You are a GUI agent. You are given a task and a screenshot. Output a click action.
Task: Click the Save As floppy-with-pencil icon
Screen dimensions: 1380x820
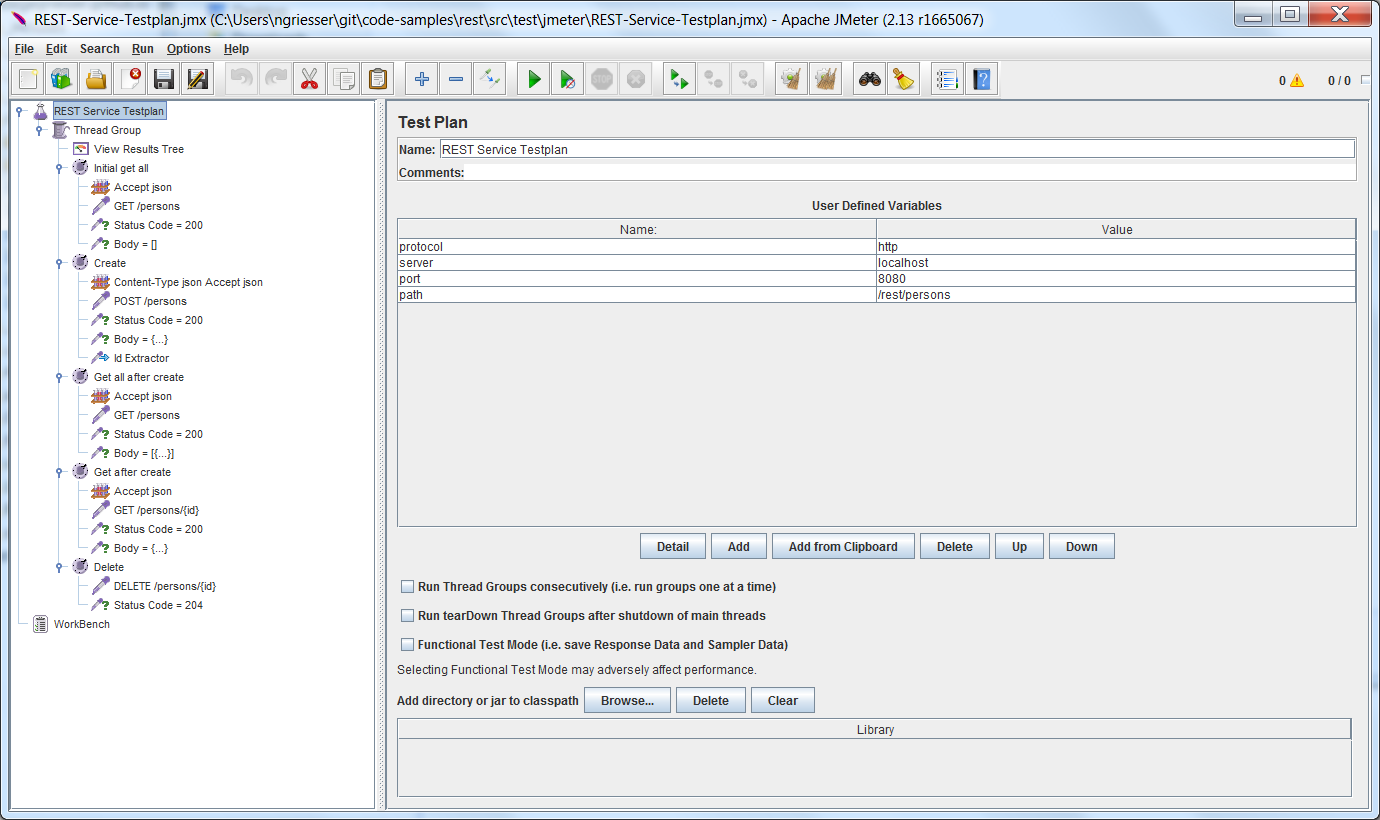coord(198,79)
